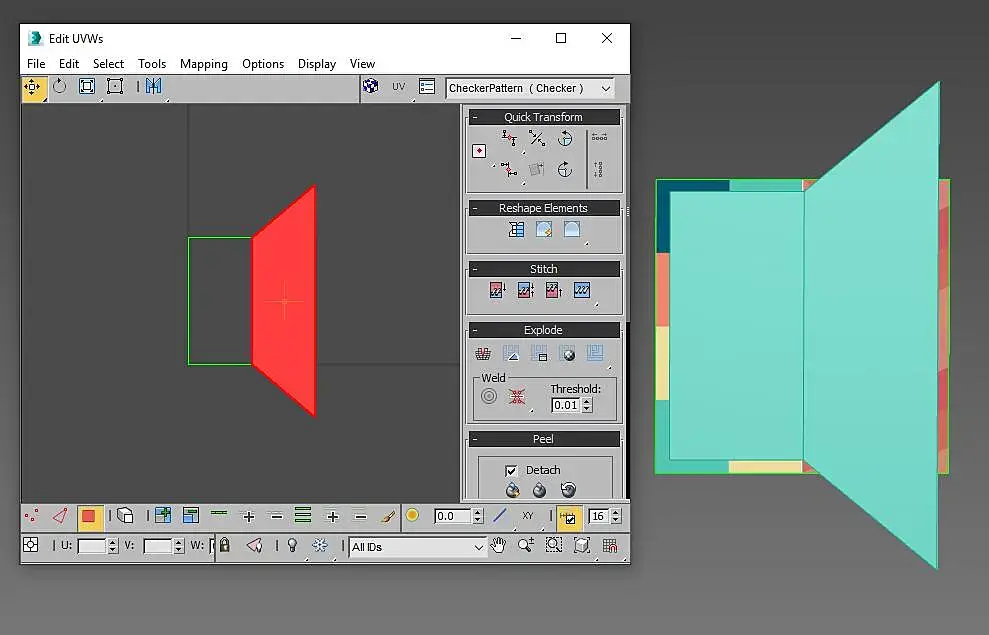This screenshot has width=989, height=635.
Task: Click the texture list options icon
Action: (x=427, y=86)
